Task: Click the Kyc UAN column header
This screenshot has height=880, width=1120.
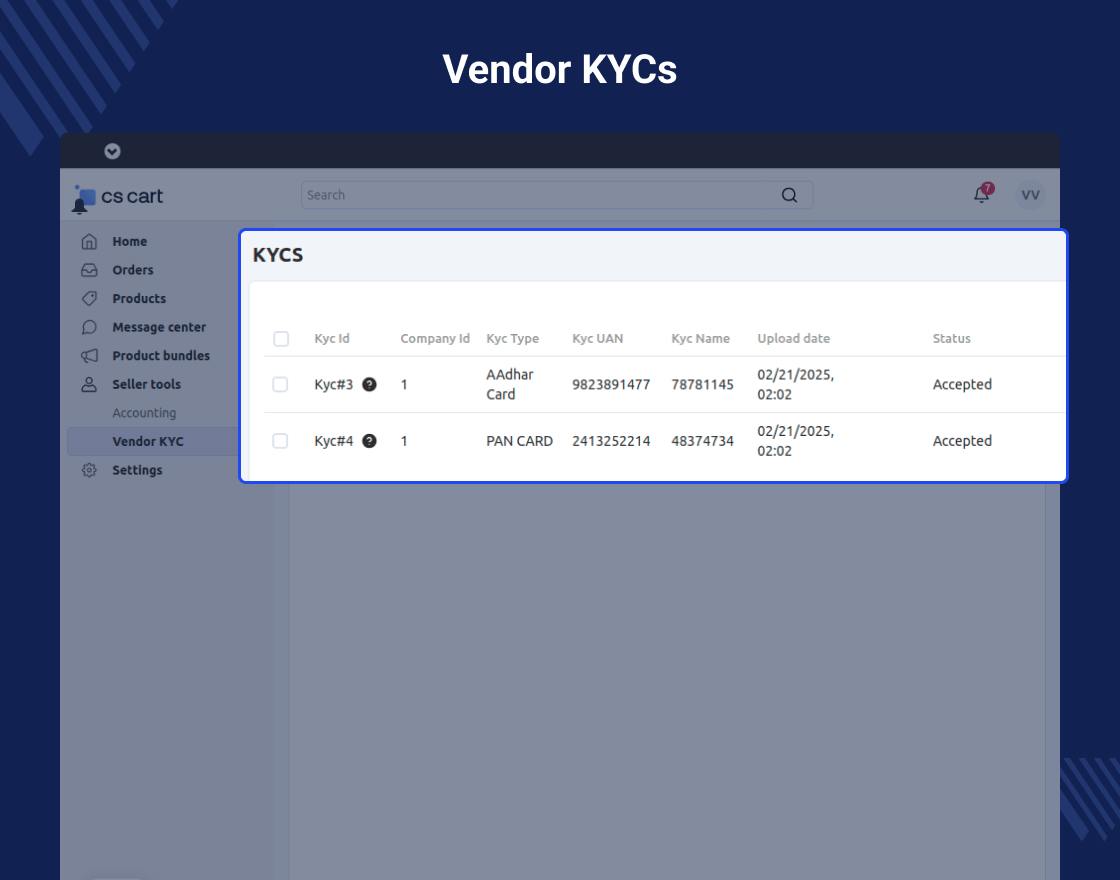Action: point(597,339)
